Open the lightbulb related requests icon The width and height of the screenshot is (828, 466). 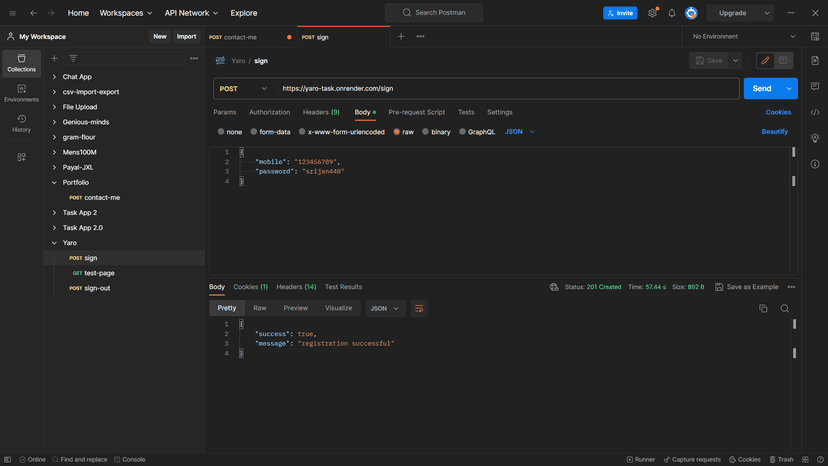[815, 138]
